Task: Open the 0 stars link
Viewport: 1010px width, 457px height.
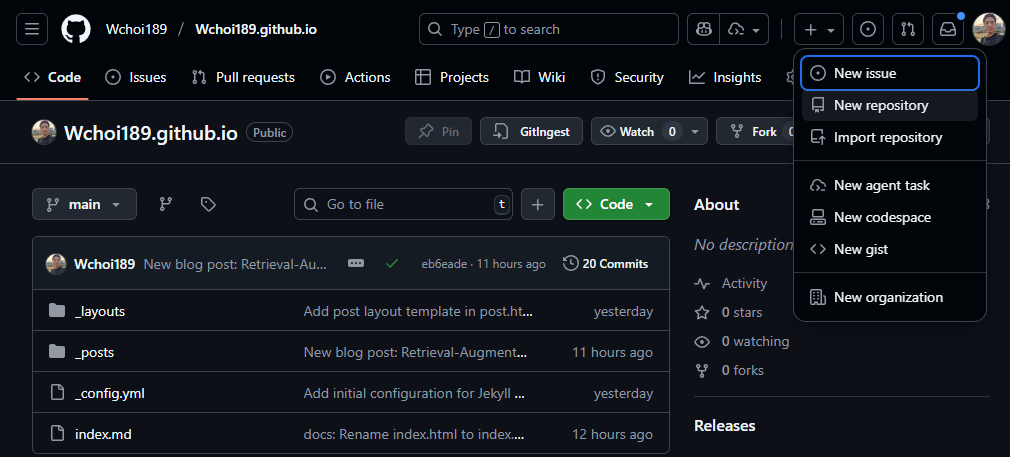Action: (x=729, y=313)
